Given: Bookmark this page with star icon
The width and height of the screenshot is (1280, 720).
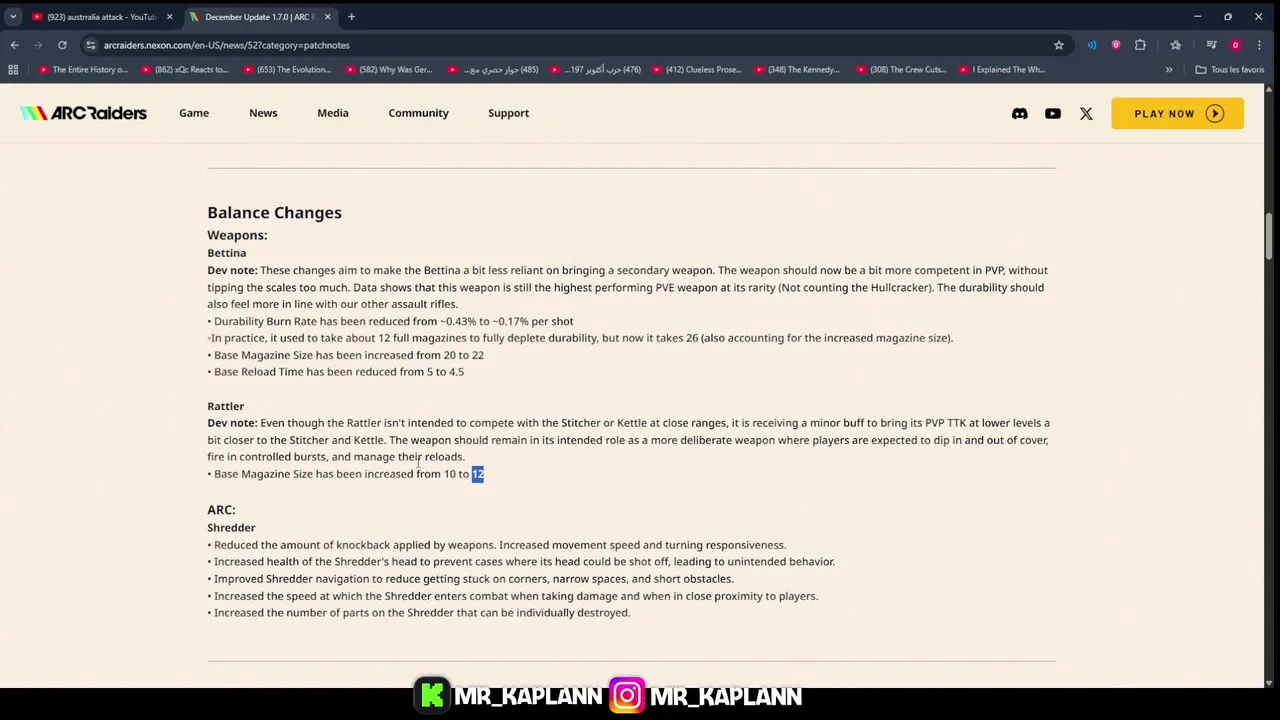Looking at the screenshot, I should (1058, 45).
